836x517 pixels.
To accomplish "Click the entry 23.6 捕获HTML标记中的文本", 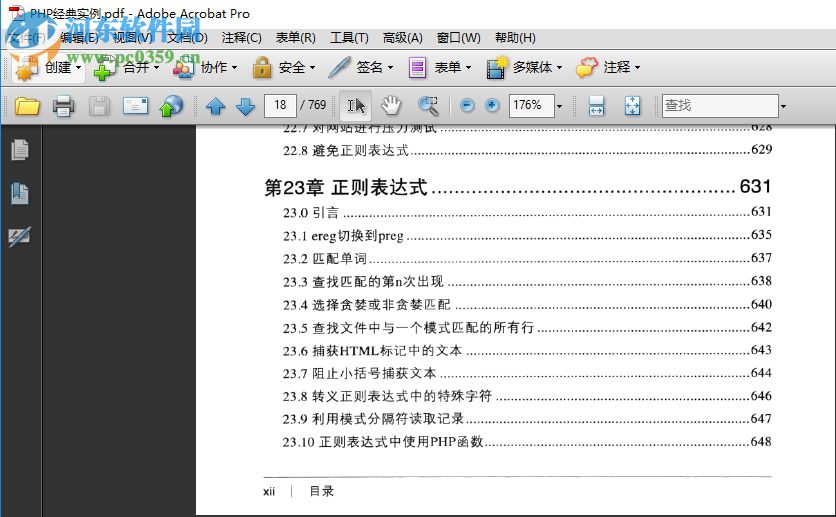I will pos(372,350).
